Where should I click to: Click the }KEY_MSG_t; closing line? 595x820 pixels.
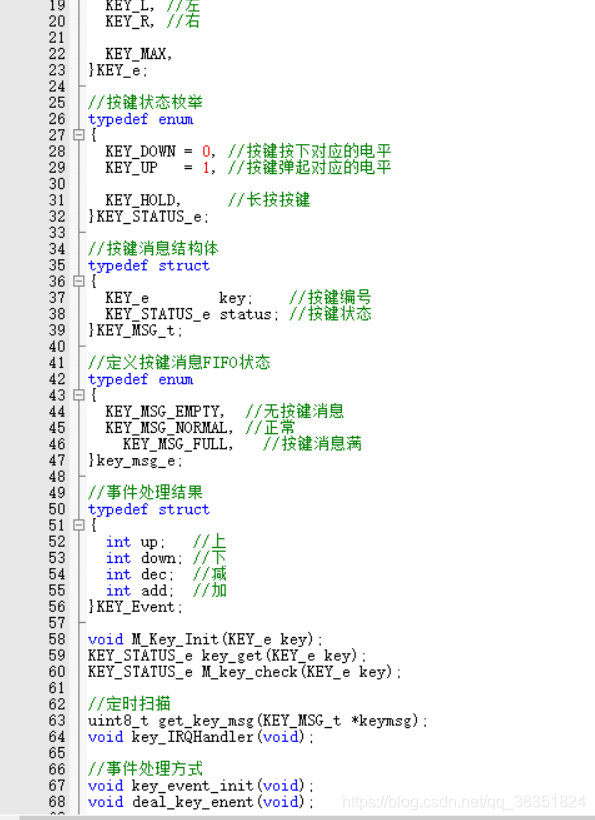136,331
